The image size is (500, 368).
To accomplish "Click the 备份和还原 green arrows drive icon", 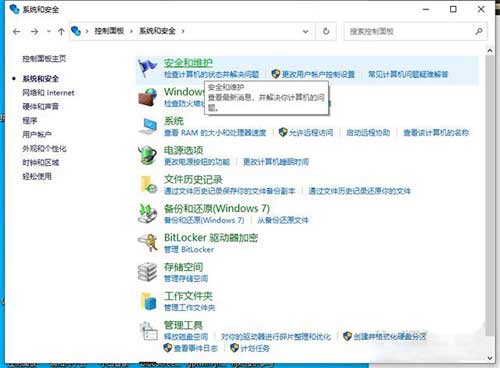I will [x=148, y=214].
